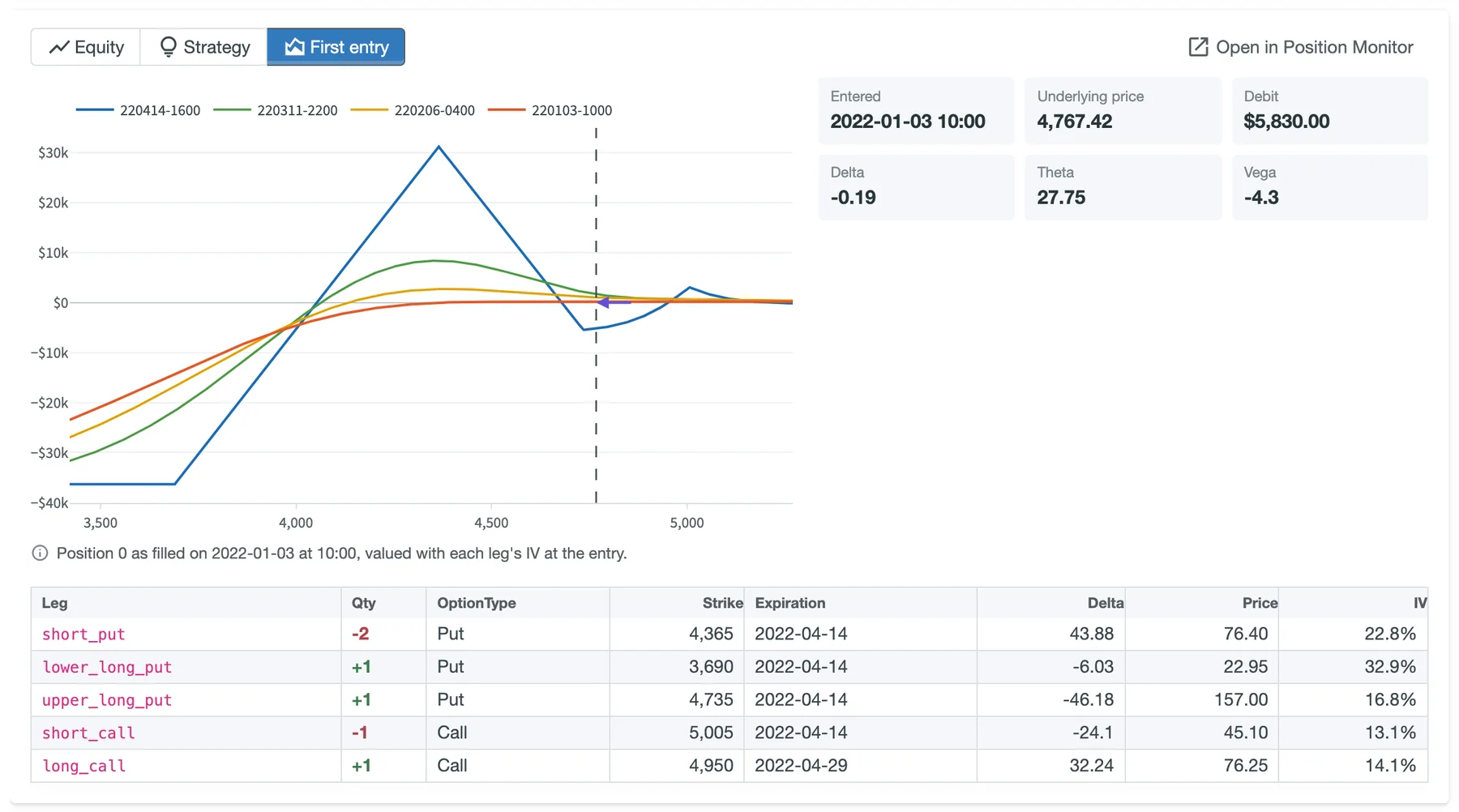Click the info icon next to Position 0 note
This screenshot has height=812, width=1459.
40,553
